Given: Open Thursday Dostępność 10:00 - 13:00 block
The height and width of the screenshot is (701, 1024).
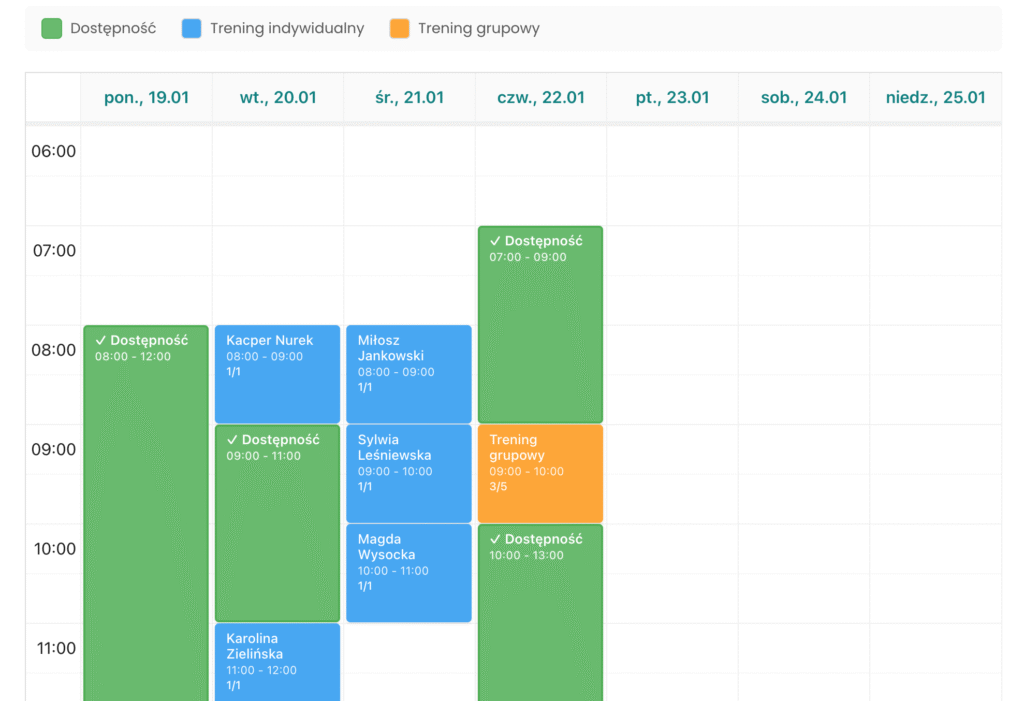Looking at the screenshot, I should (x=540, y=613).
